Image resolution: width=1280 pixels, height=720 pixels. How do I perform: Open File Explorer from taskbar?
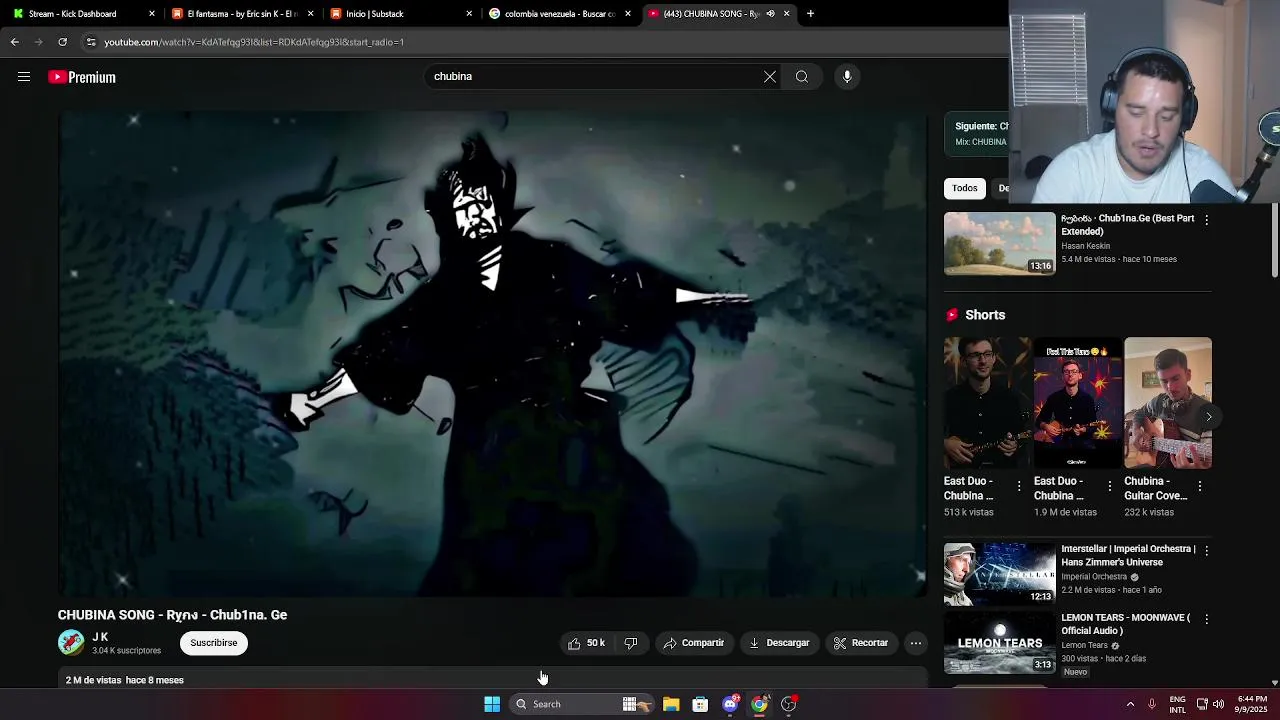coord(671,704)
